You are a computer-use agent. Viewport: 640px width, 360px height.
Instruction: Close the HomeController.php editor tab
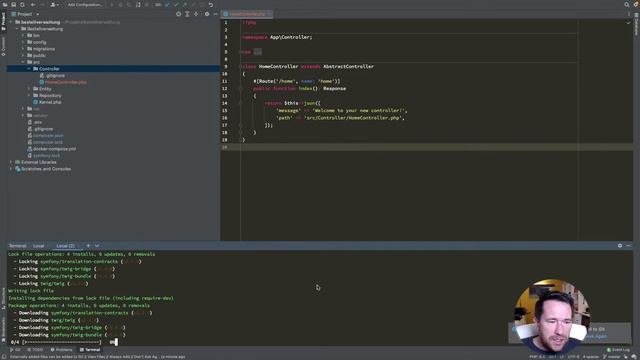269,14
